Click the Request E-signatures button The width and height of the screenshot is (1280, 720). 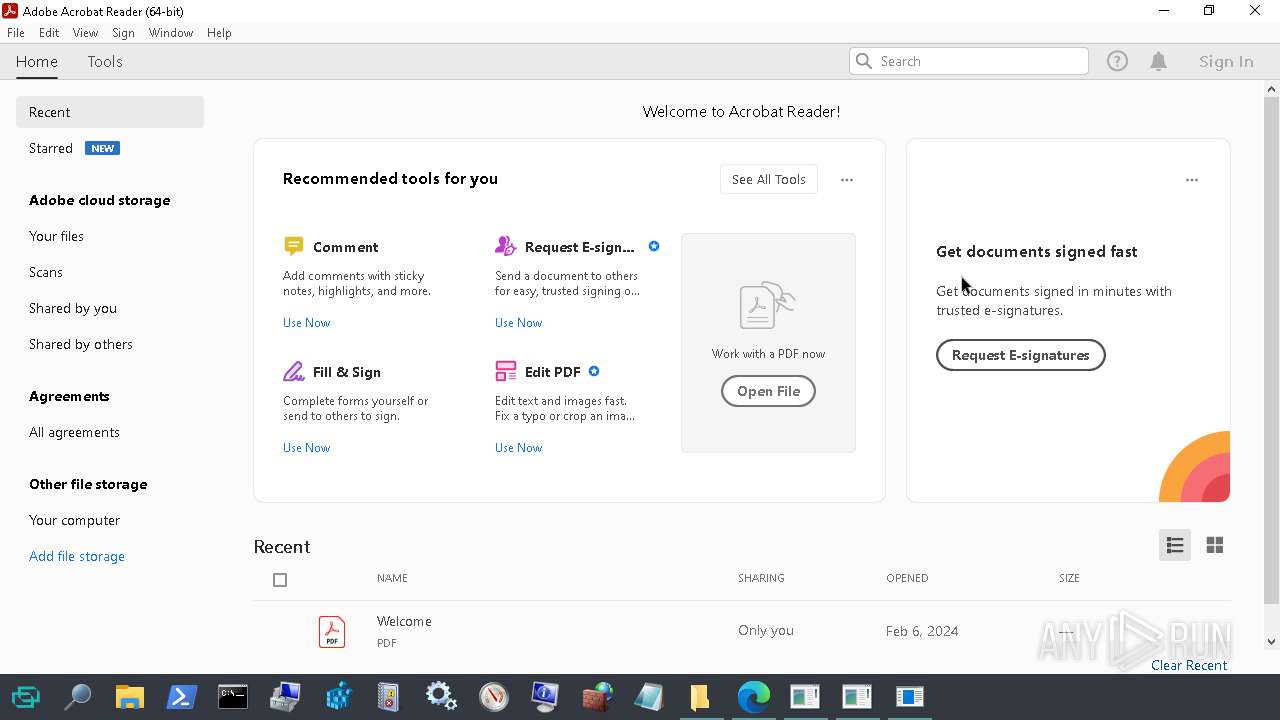(x=1020, y=355)
